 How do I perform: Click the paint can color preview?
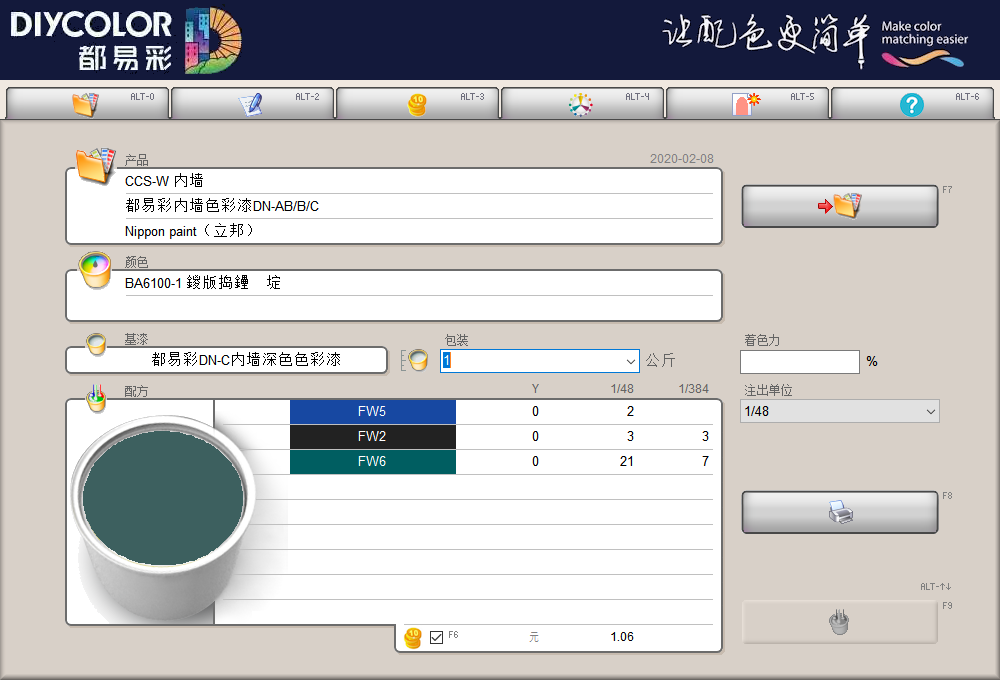163,499
